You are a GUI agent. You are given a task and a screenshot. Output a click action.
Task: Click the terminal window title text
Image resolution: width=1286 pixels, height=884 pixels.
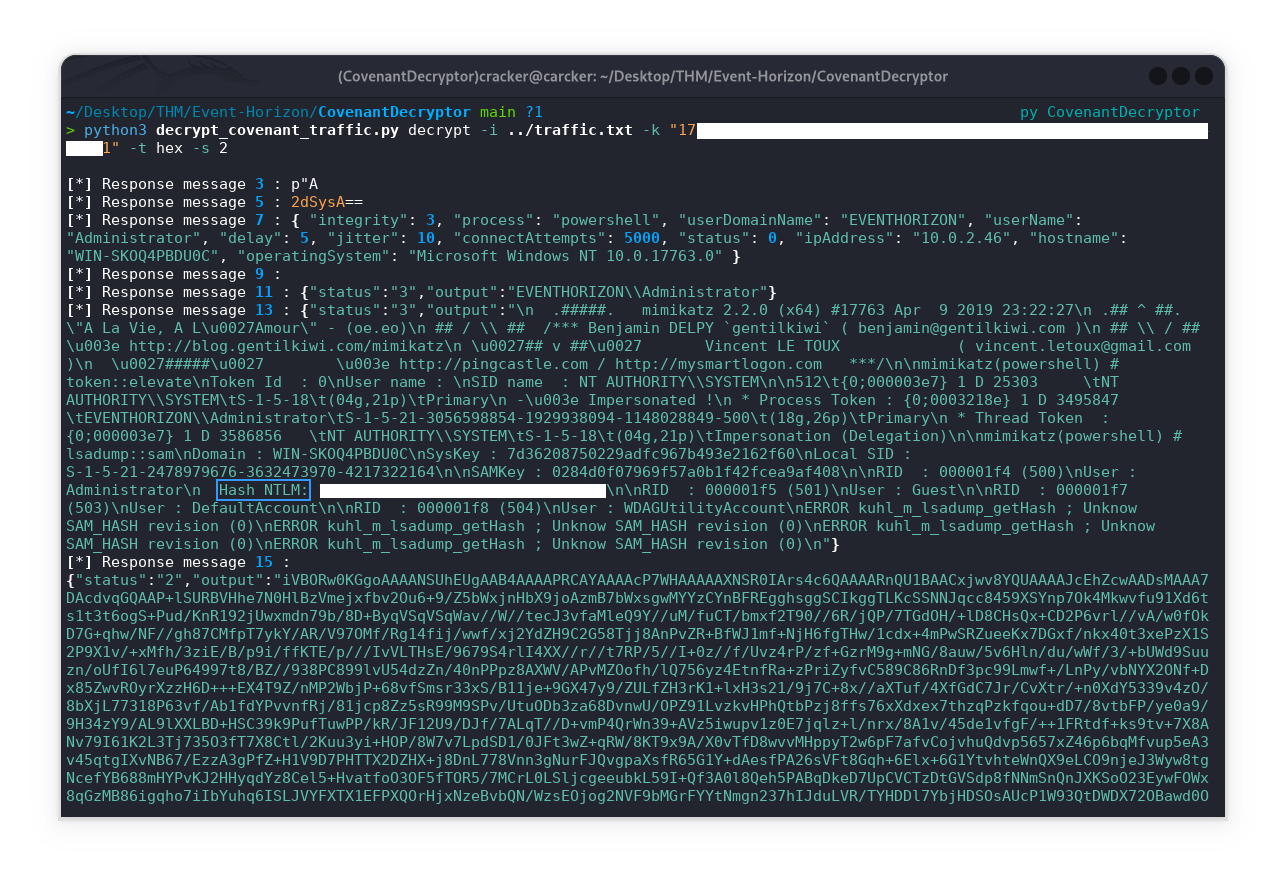(x=642, y=76)
